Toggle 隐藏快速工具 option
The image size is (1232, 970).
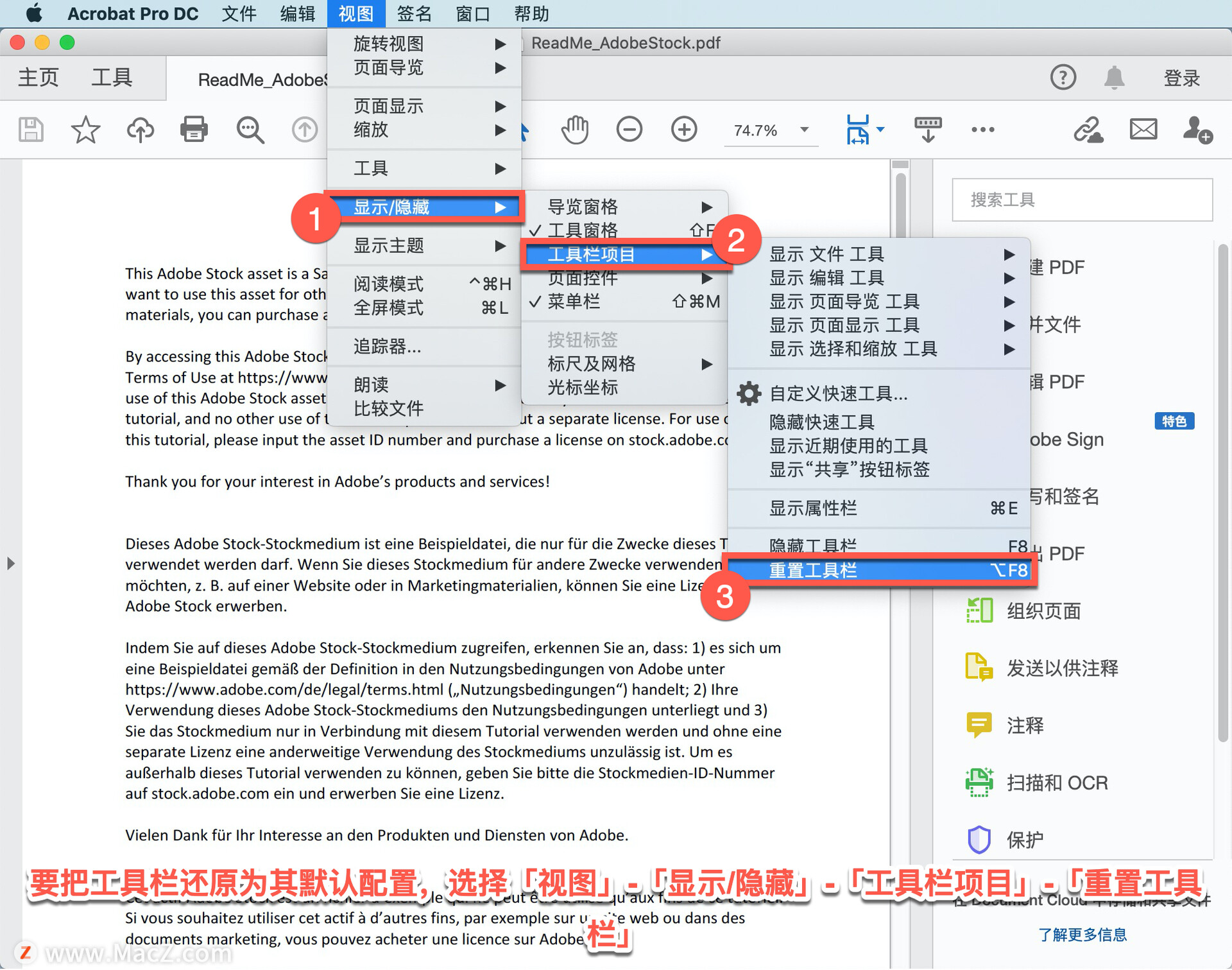tap(879, 422)
